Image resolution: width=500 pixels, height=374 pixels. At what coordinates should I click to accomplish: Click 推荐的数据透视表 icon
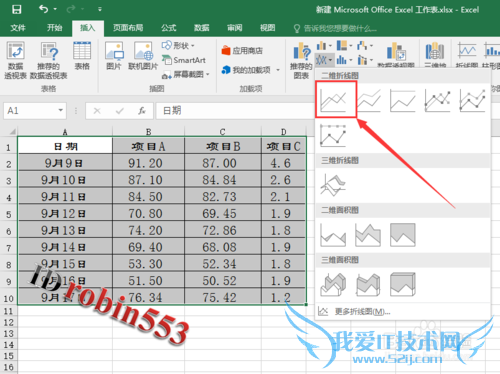coord(49,60)
